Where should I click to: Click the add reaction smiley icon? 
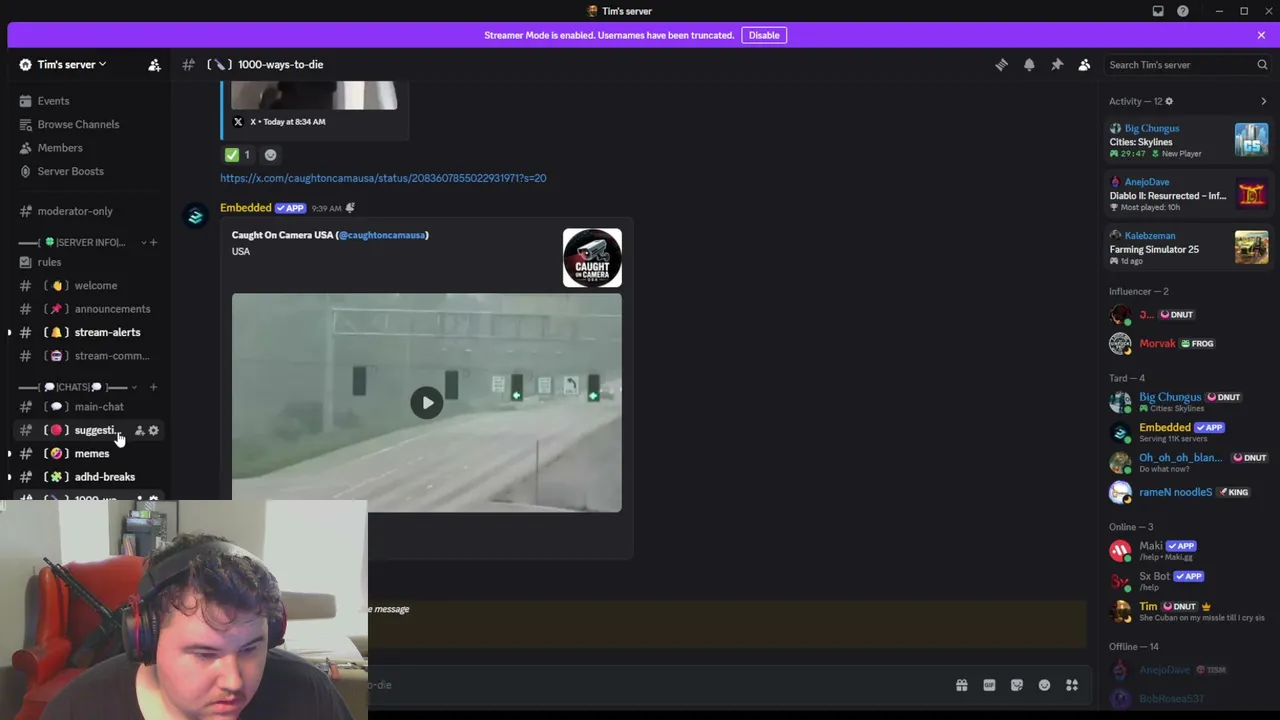pos(270,155)
